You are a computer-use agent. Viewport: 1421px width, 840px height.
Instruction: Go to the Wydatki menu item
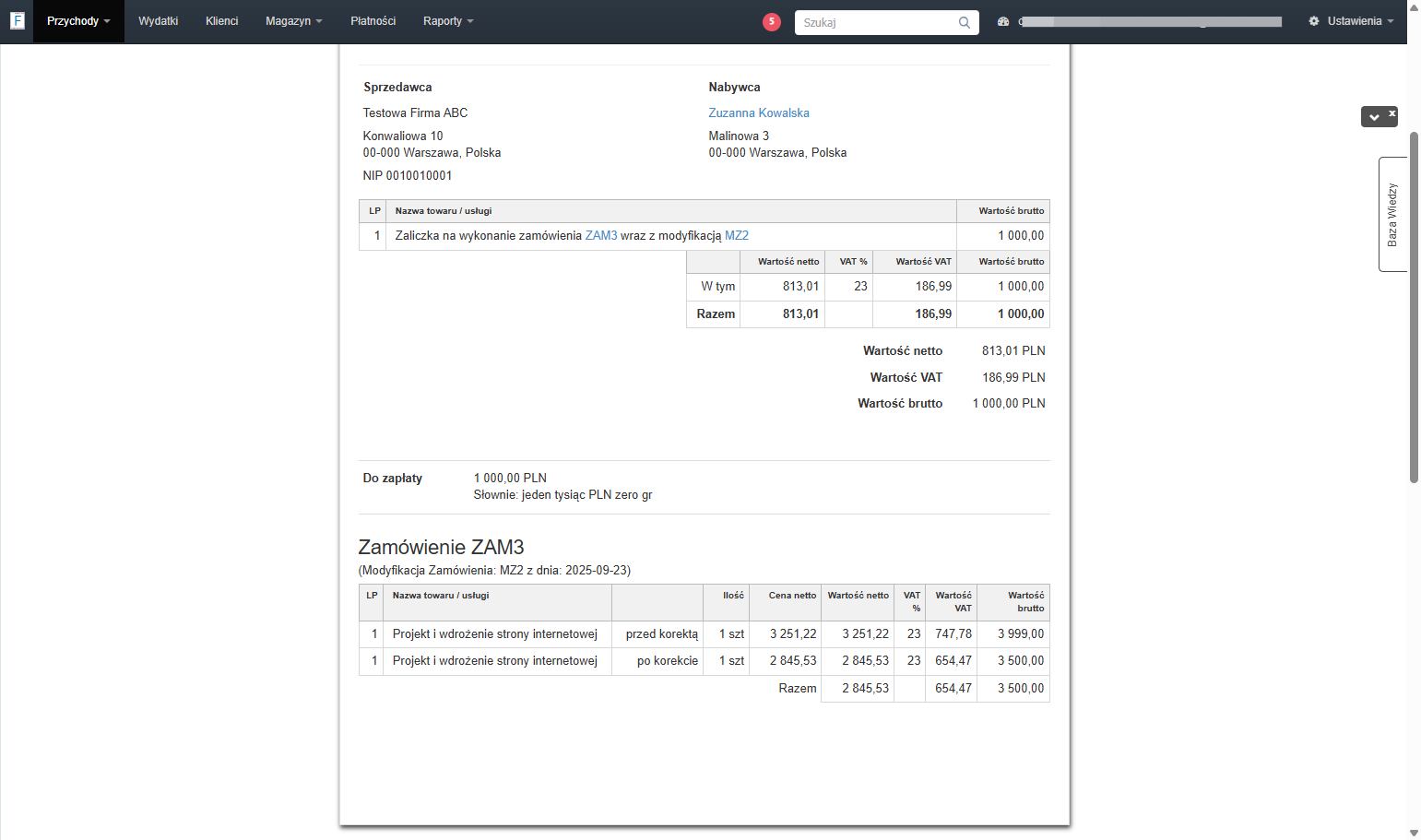tap(158, 21)
